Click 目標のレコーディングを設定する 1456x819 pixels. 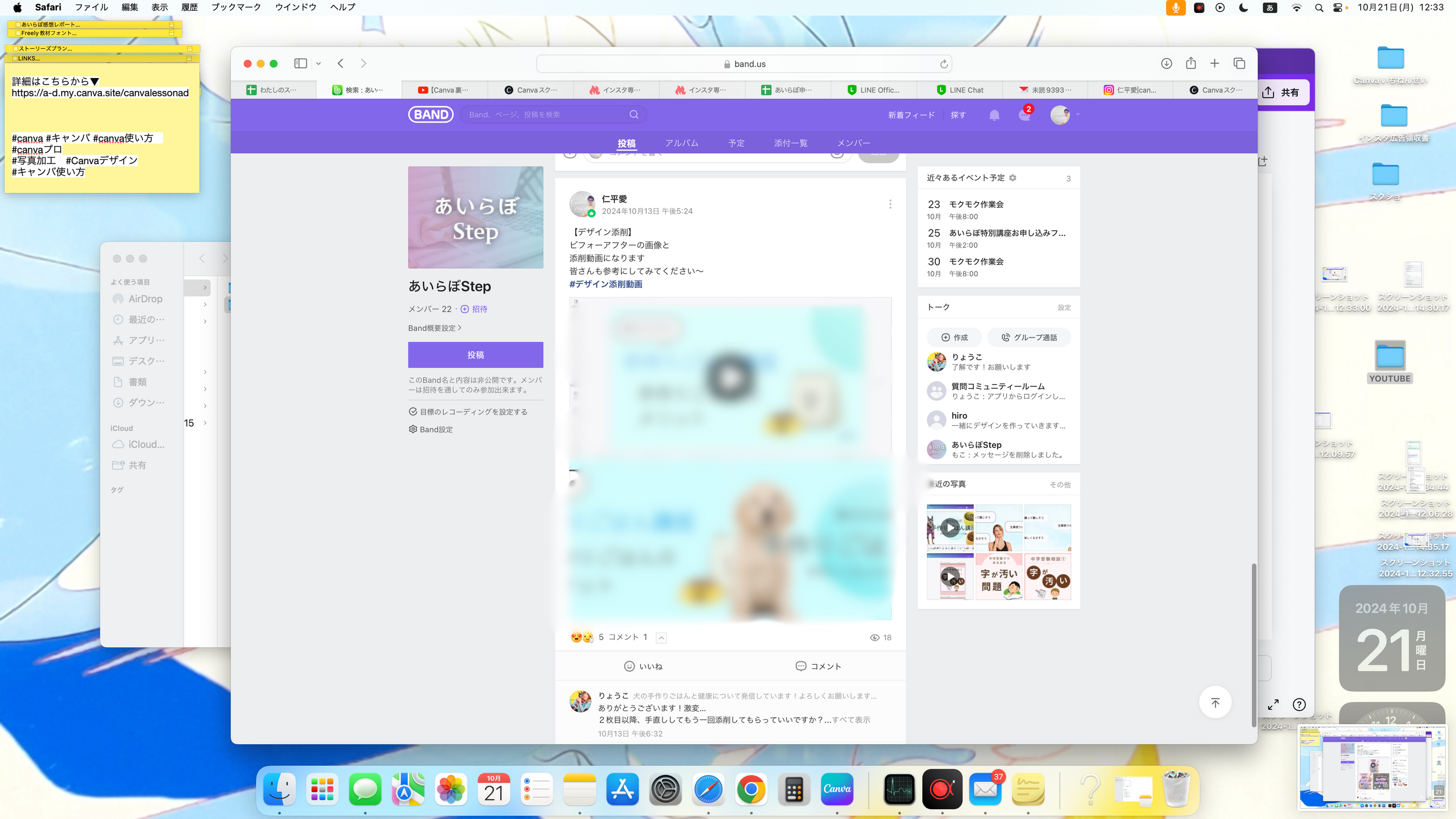(468, 412)
